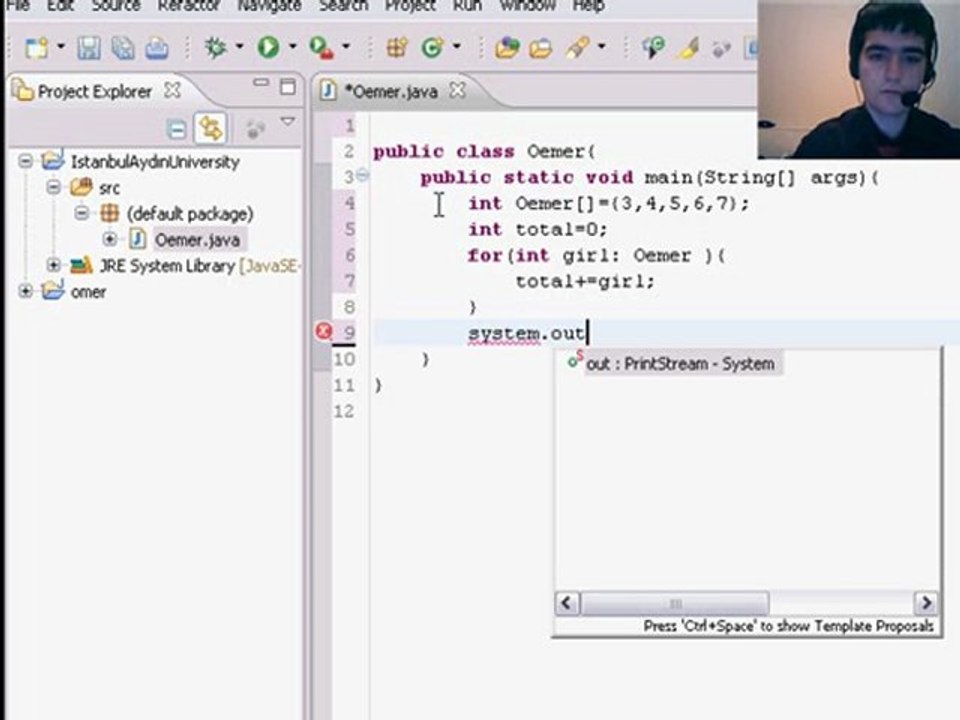Switch to the *Oemer.java editor tab

(x=392, y=92)
